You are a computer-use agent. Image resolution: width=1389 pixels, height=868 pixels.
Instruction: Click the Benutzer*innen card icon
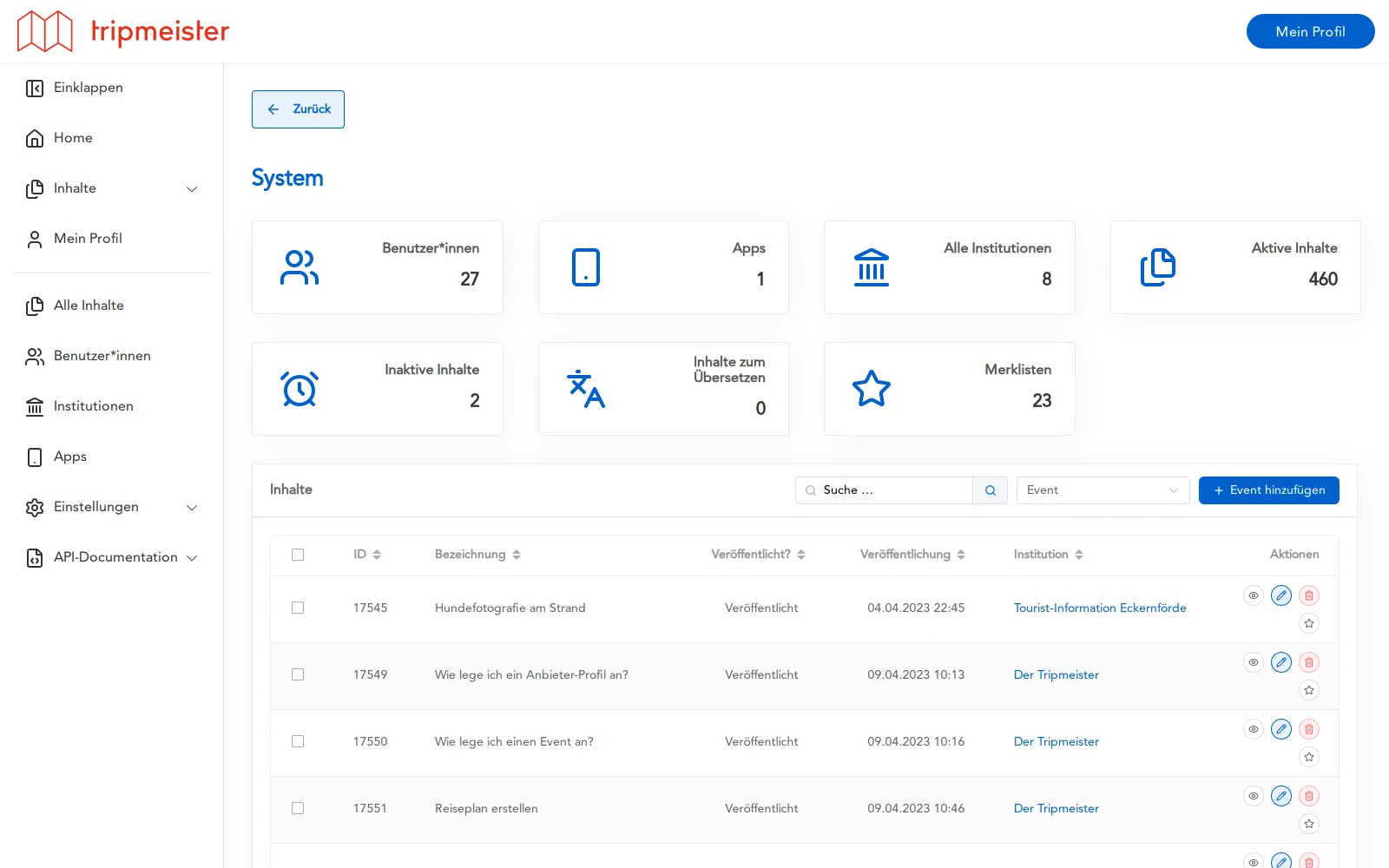(x=300, y=267)
